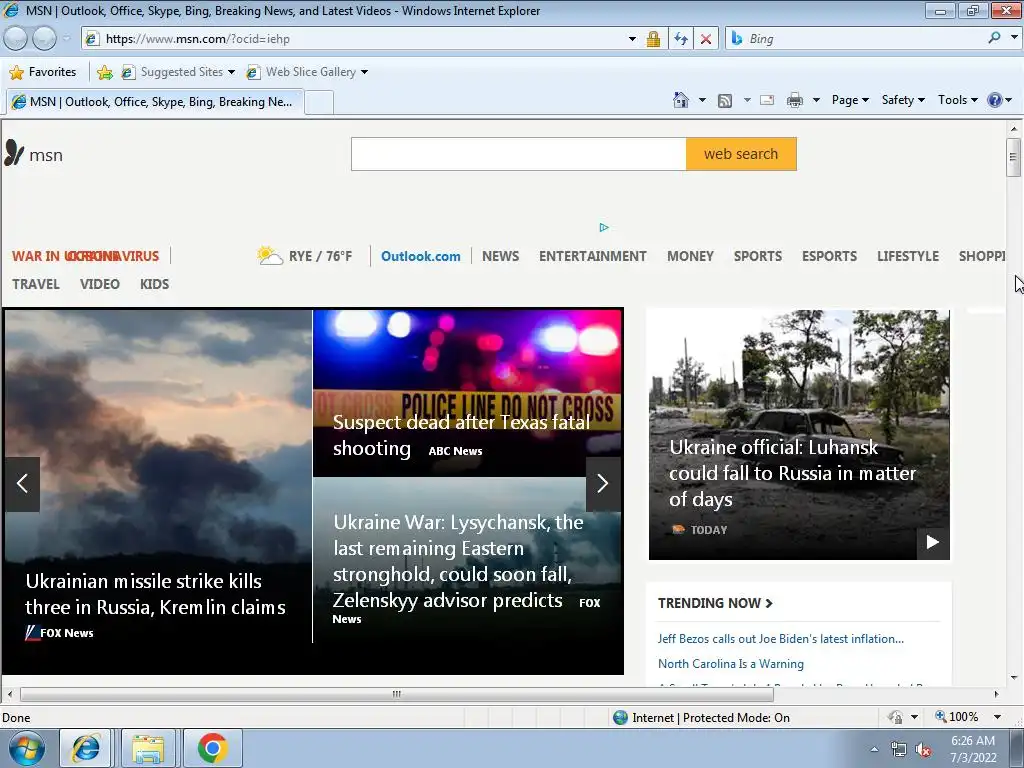
Task: Open the Feeds dropdown arrow
Action: (x=747, y=100)
